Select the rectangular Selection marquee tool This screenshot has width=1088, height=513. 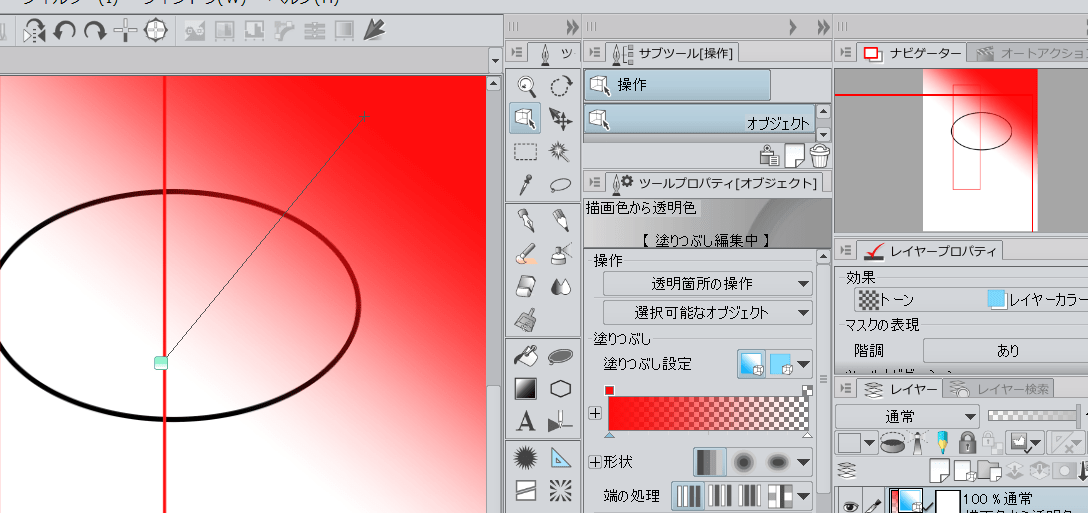tap(526, 151)
